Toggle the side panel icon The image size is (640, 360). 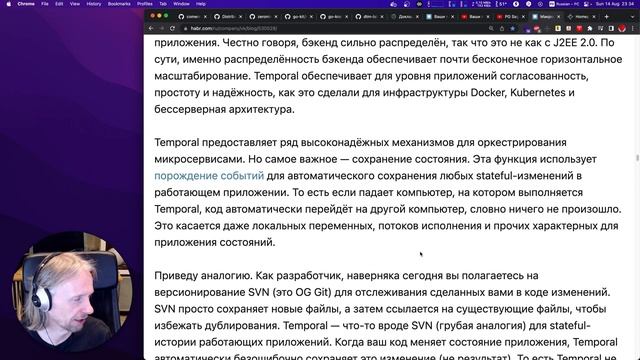coord(611,28)
